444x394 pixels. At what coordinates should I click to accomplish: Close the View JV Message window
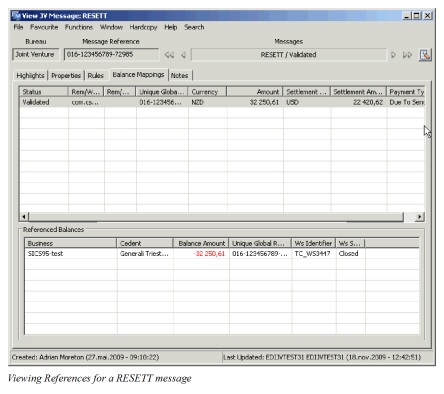pyautogui.click(x=428, y=15)
